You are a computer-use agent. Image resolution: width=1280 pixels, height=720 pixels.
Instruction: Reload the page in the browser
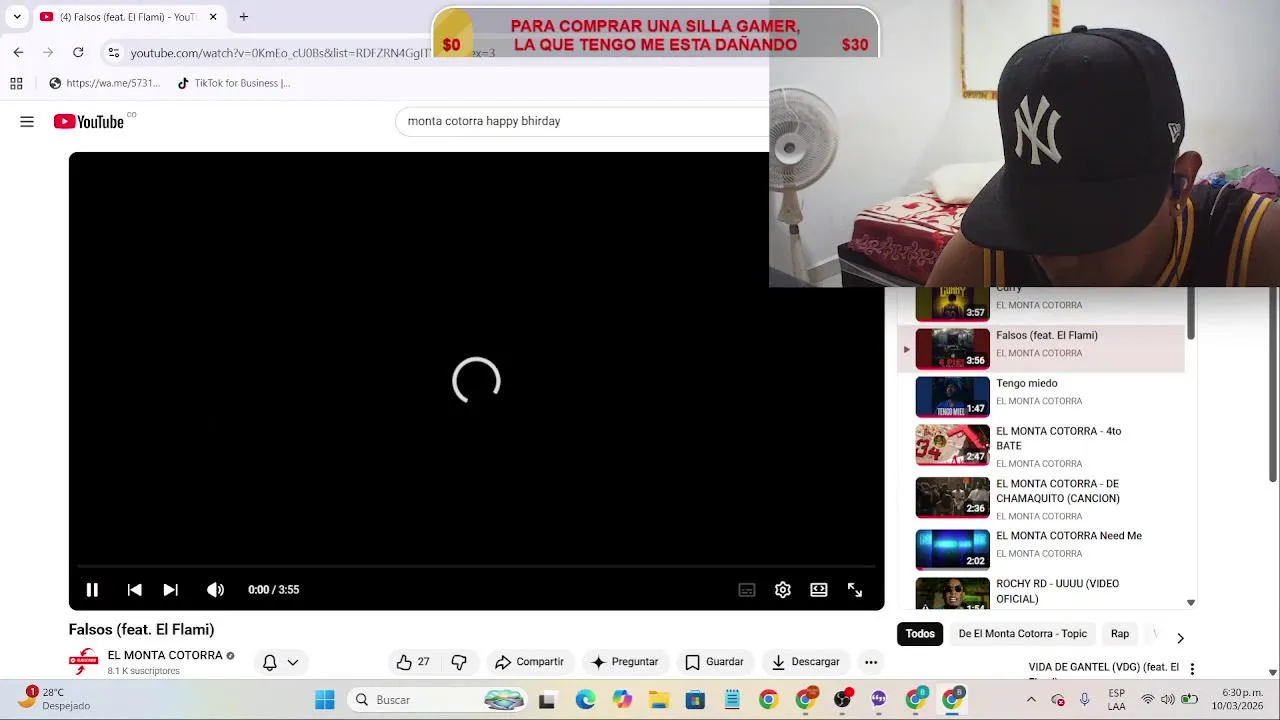[x=78, y=52]
